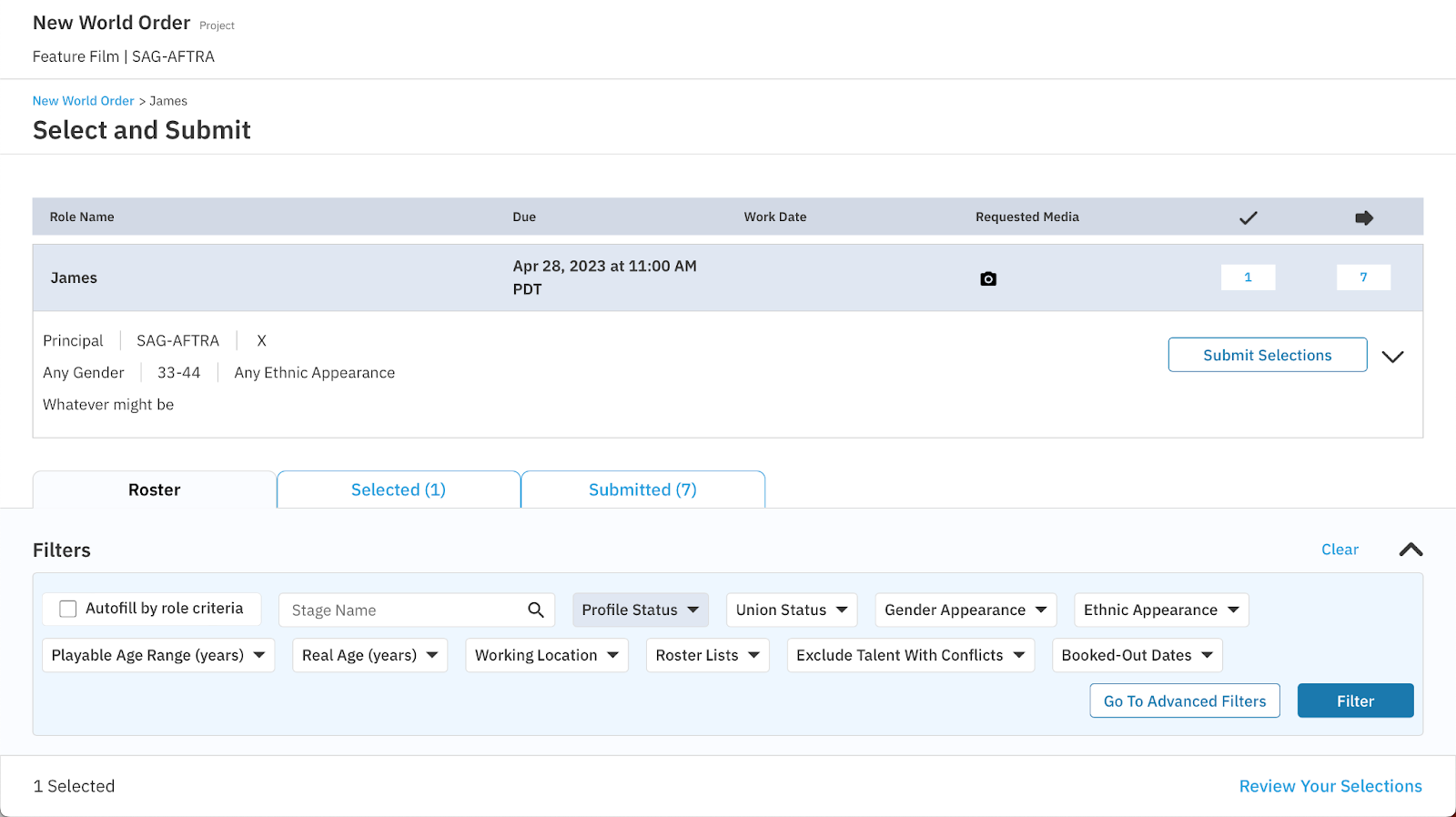Click the camera requested media icon
Image resolution: width=1456 pixels, height=817 pixels.
[988, 278]
